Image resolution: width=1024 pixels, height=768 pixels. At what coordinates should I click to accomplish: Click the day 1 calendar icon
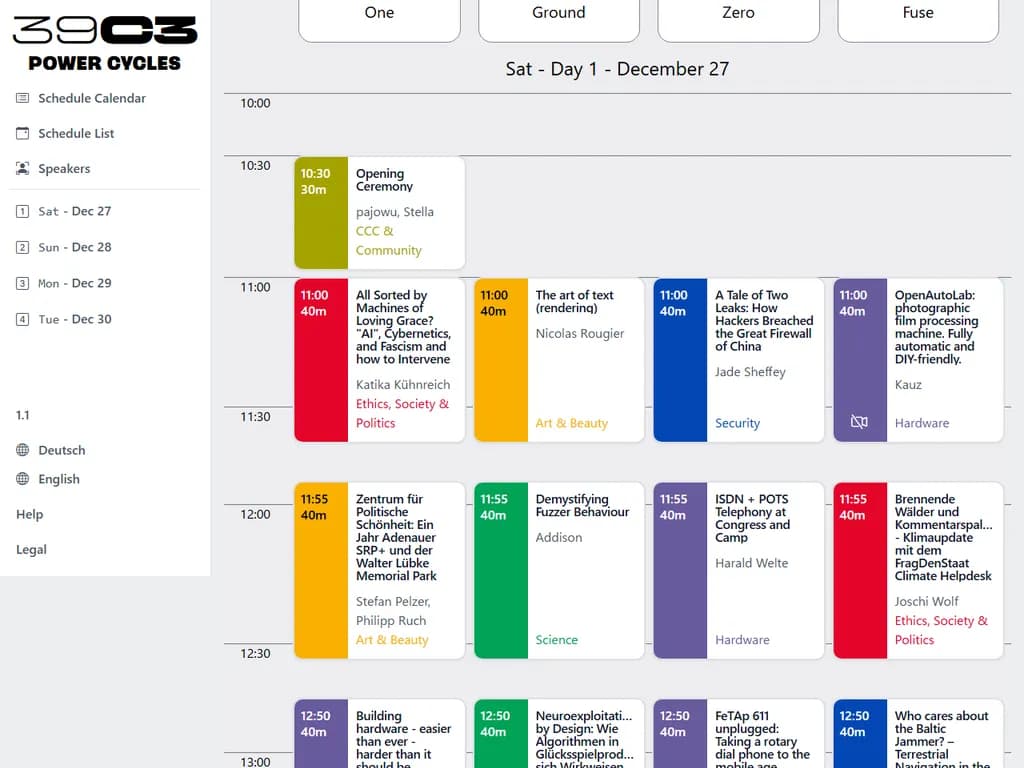click(23, 212)
